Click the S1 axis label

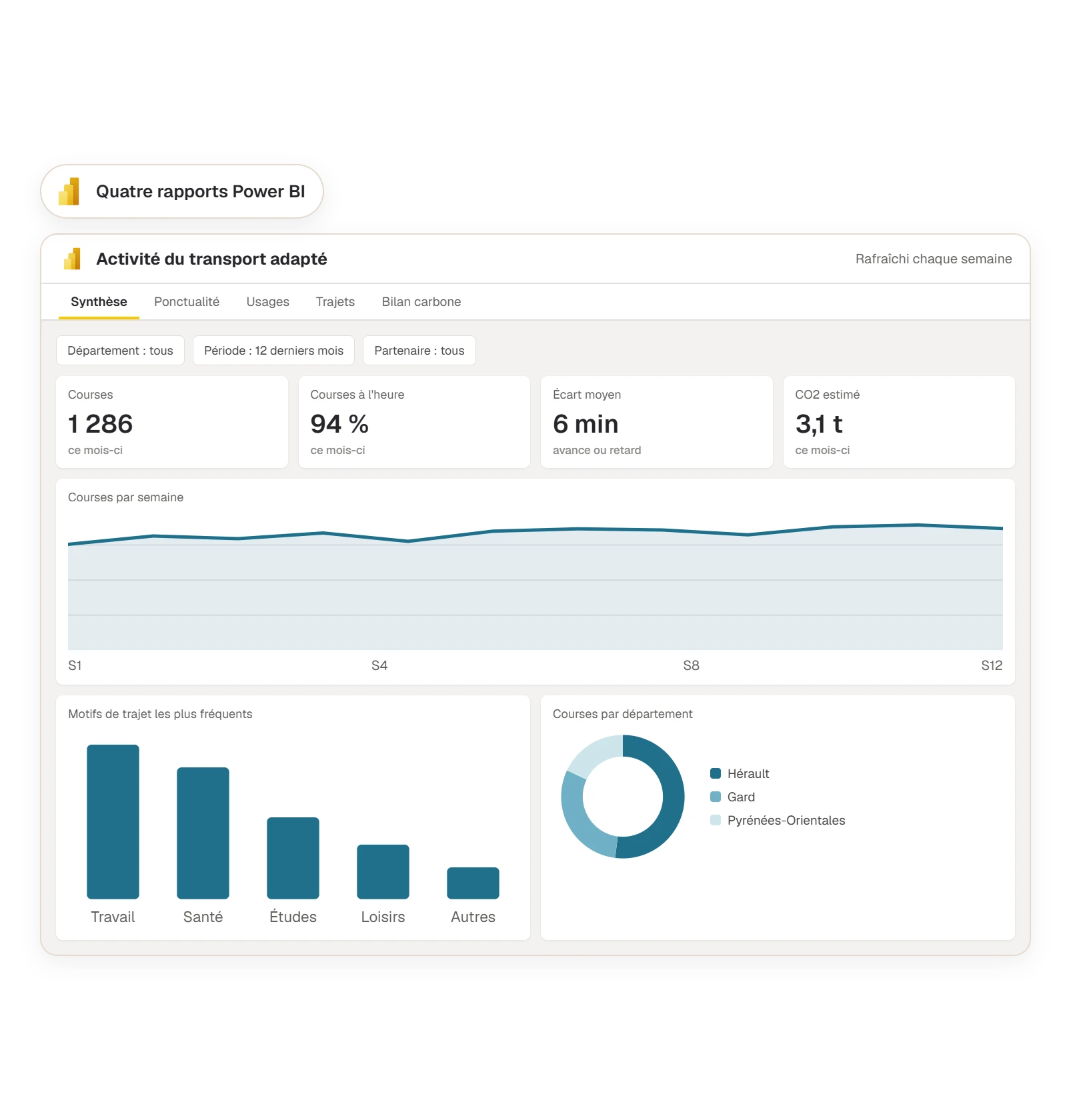pos(75,665)
